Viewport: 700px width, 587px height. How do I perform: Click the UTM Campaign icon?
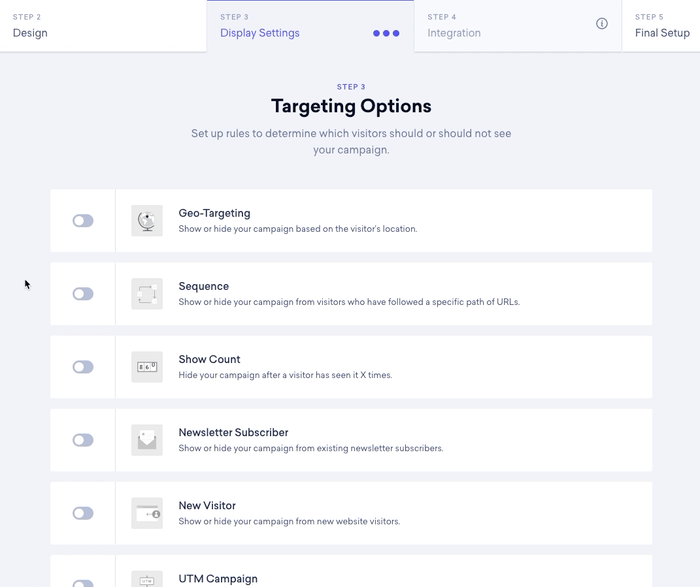point(147,580)
